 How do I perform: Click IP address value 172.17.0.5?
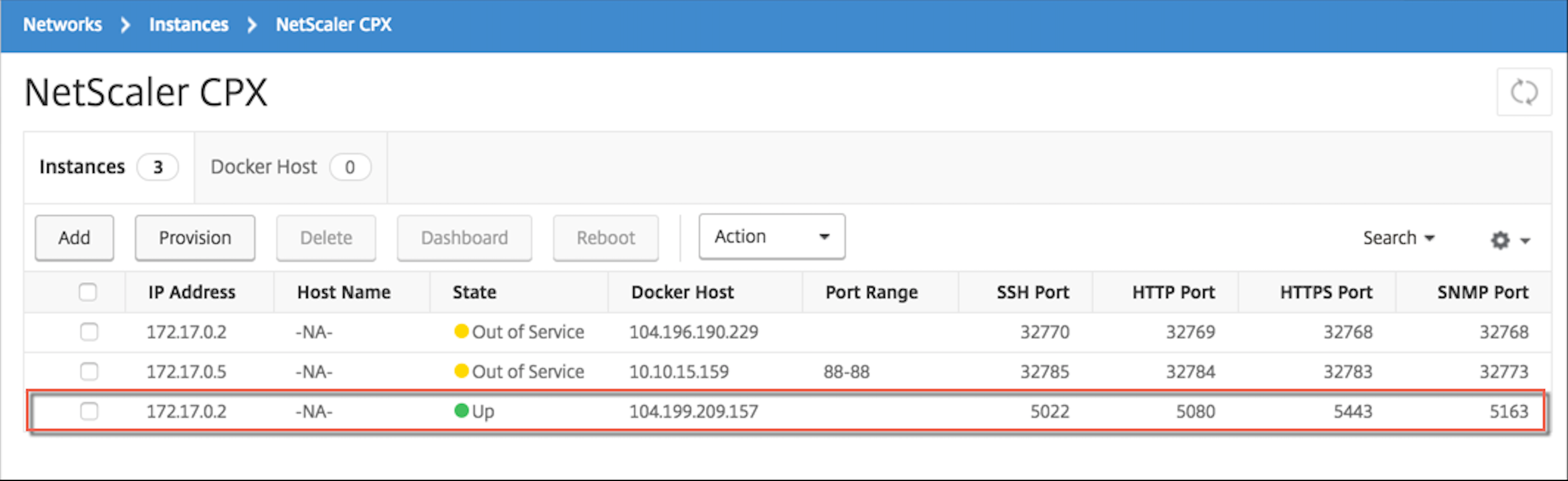click(186, 371)
